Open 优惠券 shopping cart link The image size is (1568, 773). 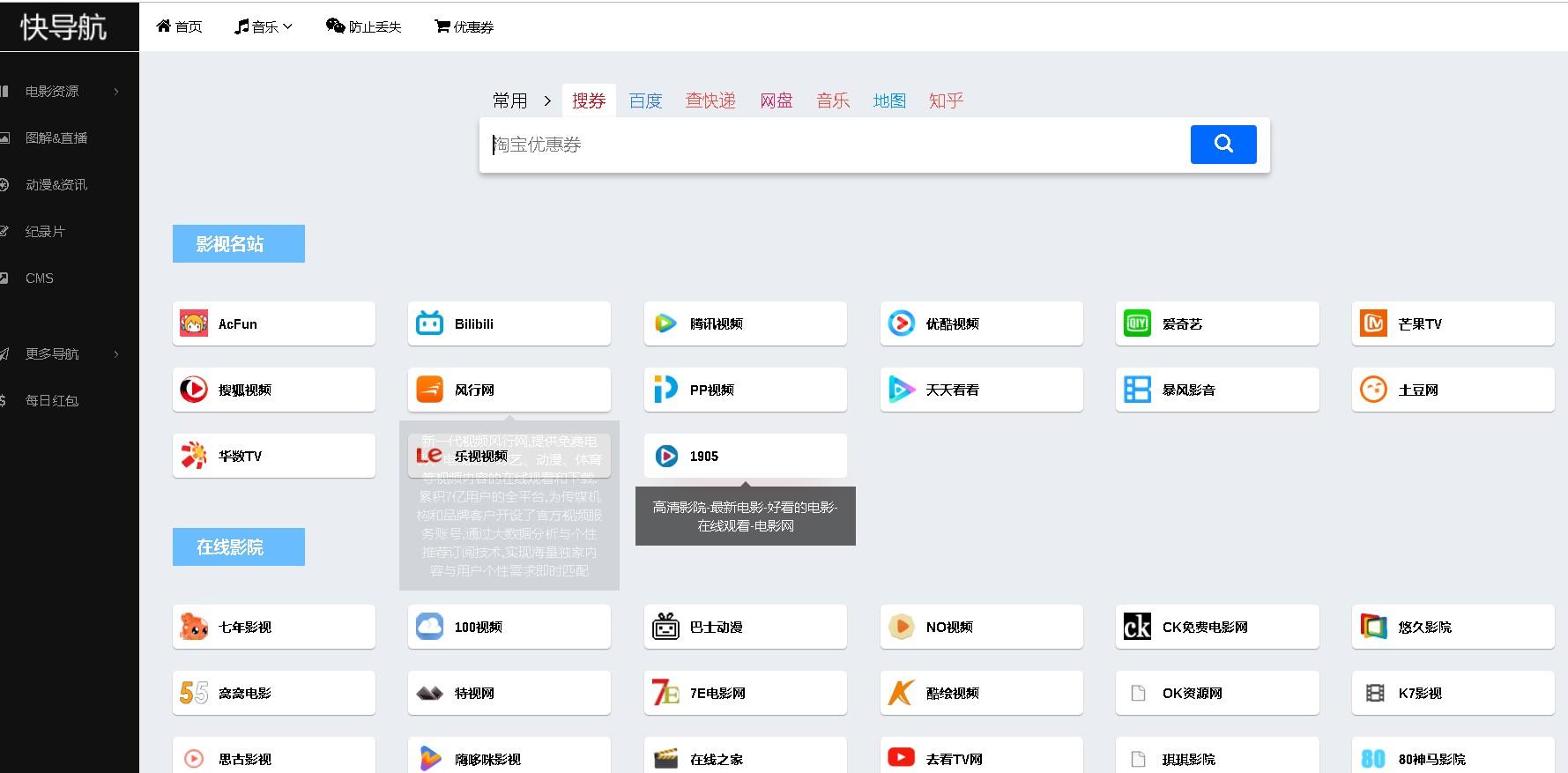pos(464,26)
